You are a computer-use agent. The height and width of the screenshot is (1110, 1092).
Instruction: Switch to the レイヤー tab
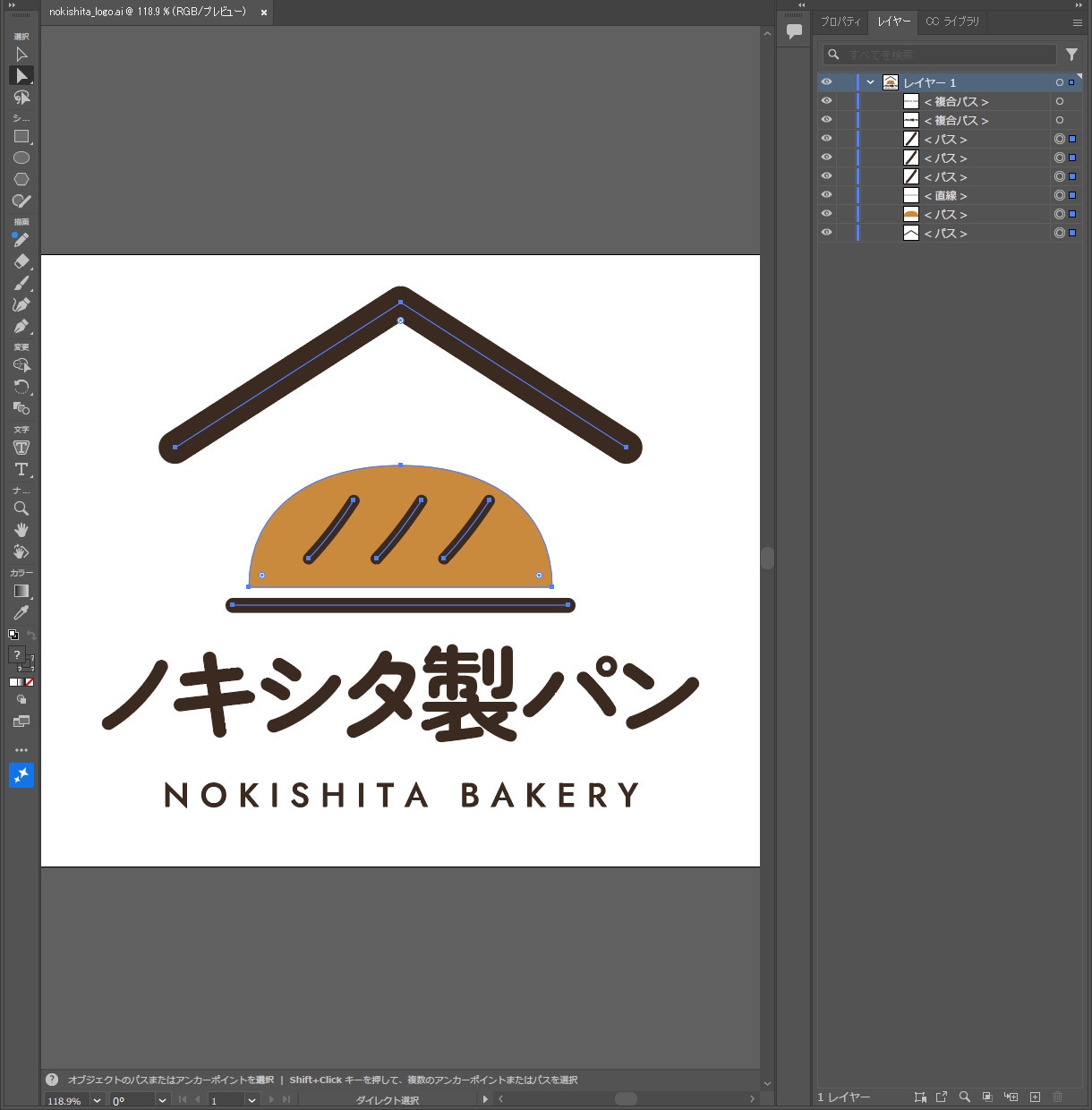(x=893, y=21)
